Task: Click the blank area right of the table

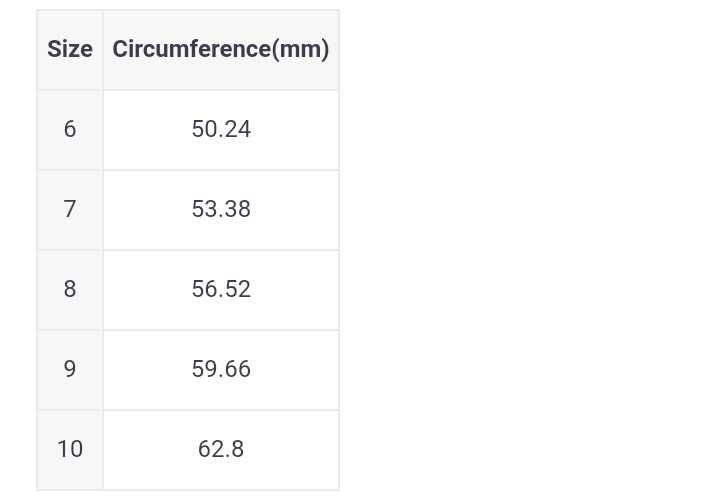Action: coord(530,250)
